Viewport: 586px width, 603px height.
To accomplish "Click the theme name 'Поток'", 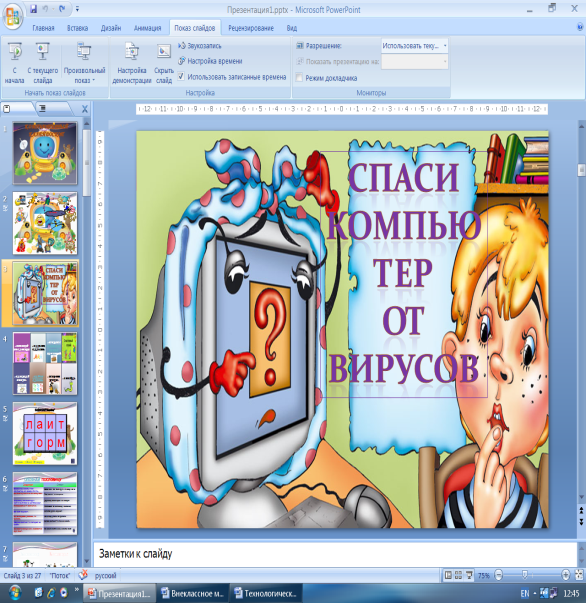I will pos(60,576).
